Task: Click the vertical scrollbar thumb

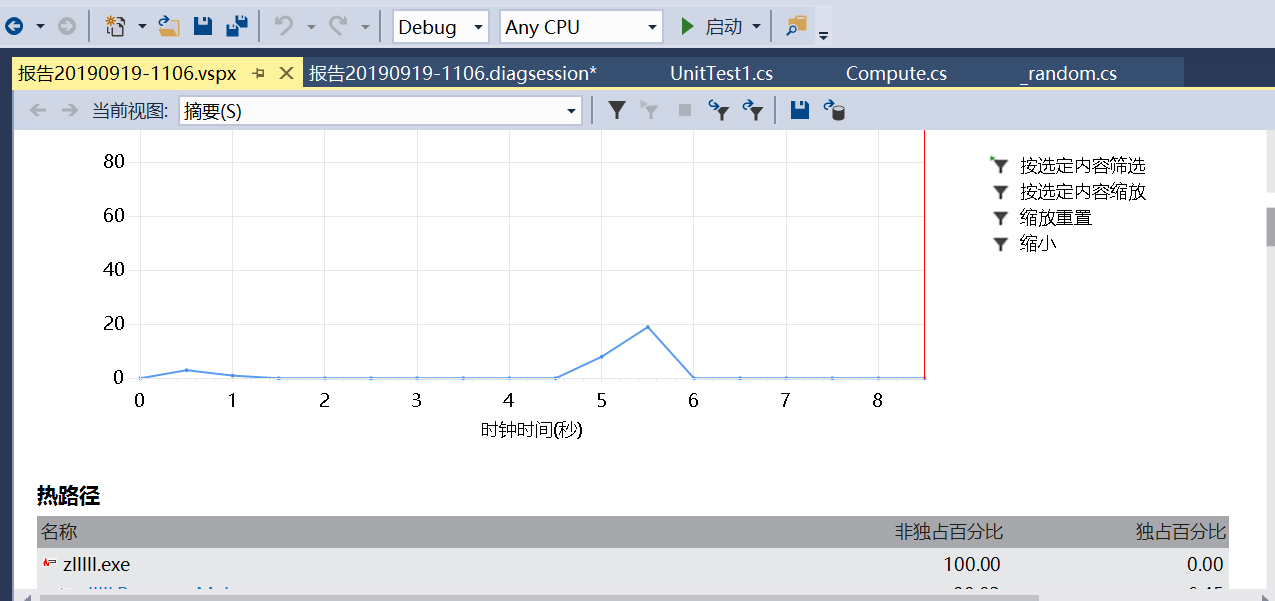Action: [1271, 227]
